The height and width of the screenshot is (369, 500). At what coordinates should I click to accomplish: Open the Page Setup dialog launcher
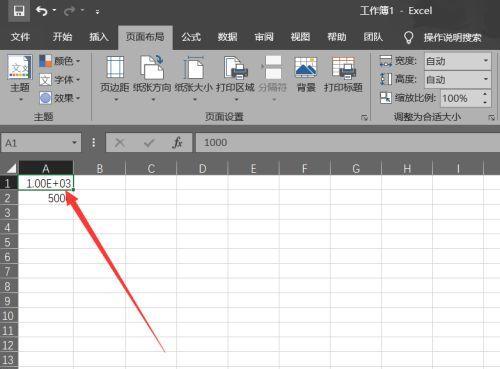point(364,117)
